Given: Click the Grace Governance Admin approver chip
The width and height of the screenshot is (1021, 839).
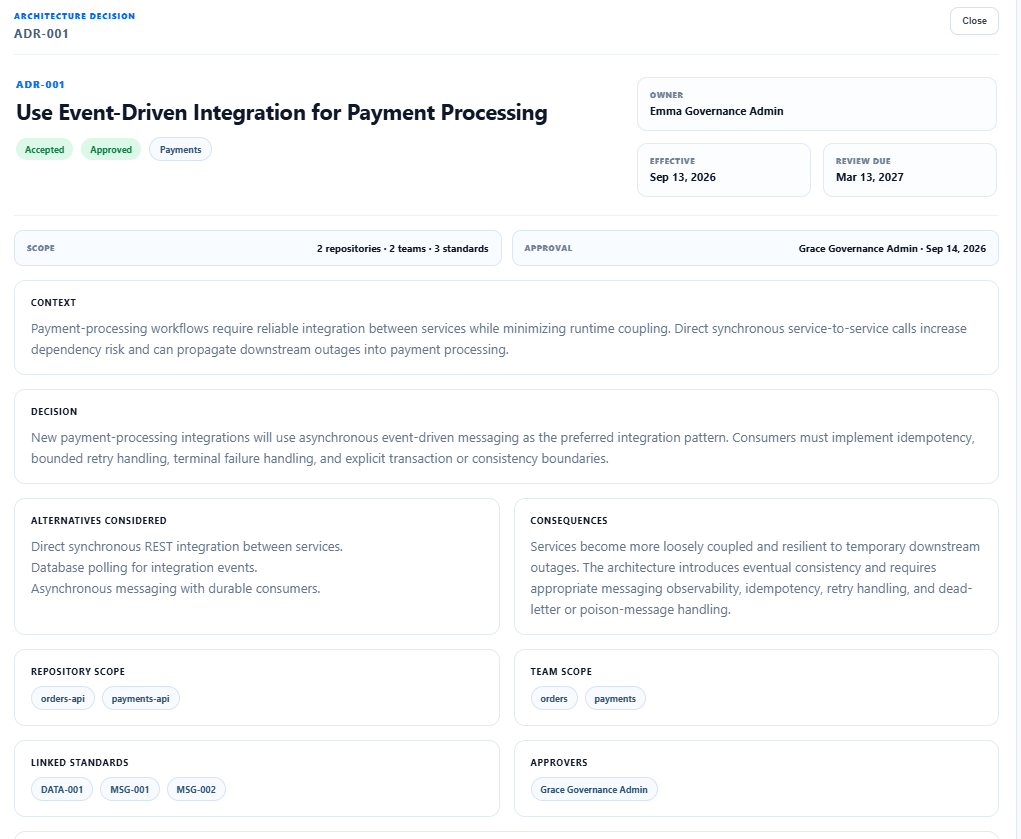Looking at the screenshot, I should [594, 789].
